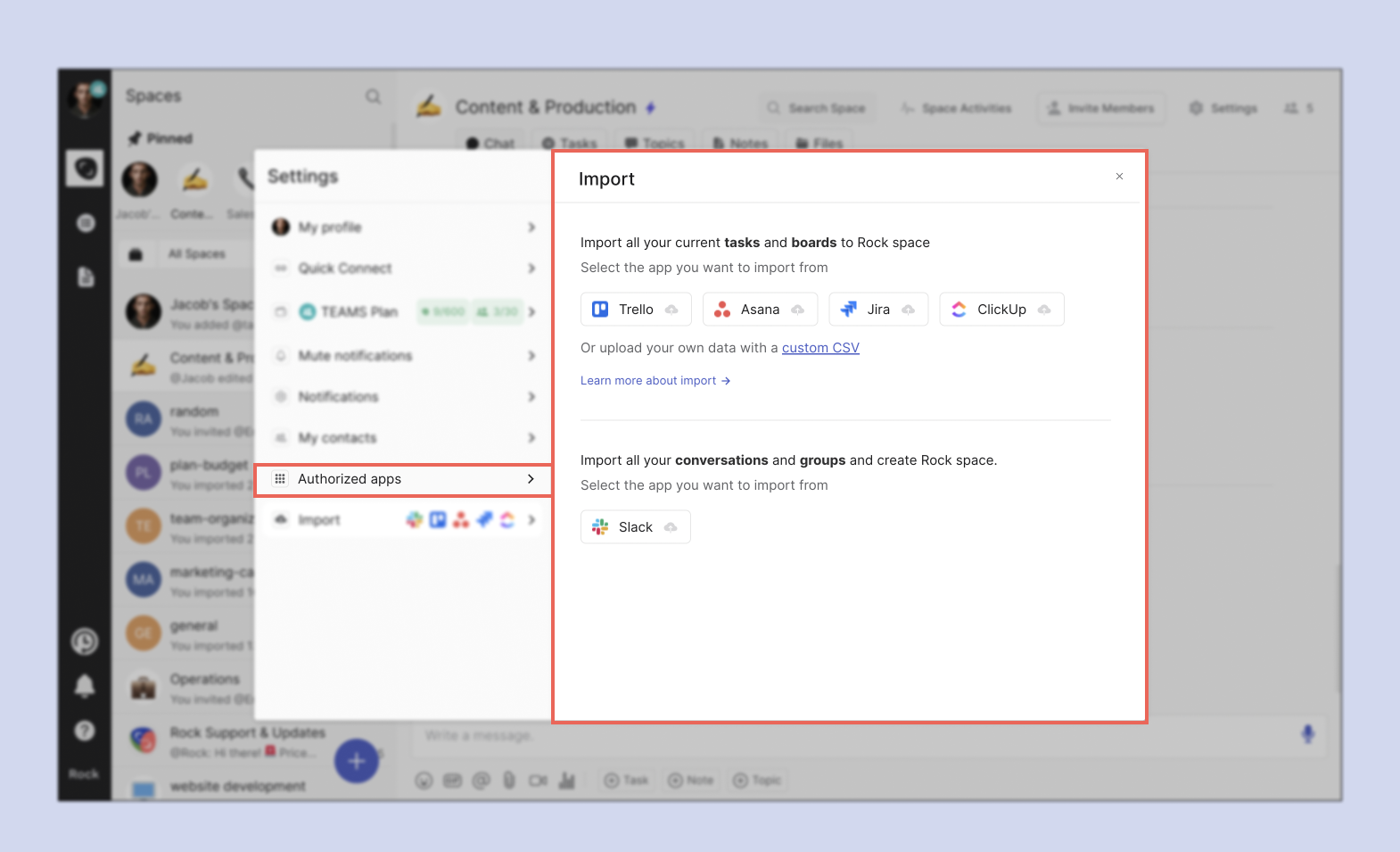Open the custom CSV upload link
The height and width of the screenshot is (852, 1400).
[820, 348]
